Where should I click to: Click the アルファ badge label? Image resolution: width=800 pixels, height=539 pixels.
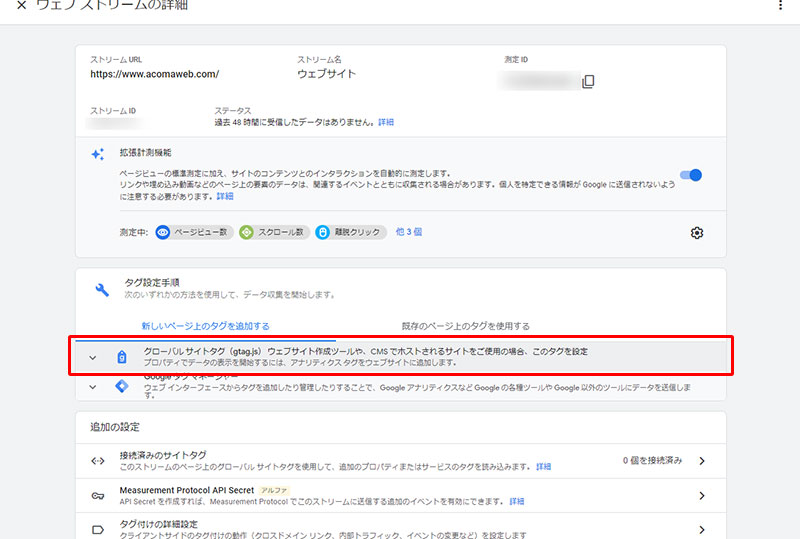point(274,490)
